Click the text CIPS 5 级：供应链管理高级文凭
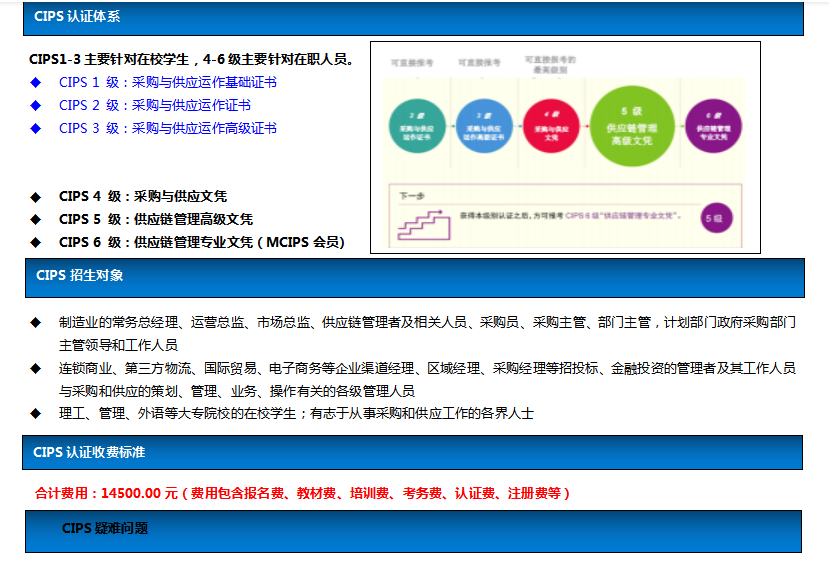Image resolution: width=829 pixels, height=561 pixels. pyautogui.click(x=156, y=219)
